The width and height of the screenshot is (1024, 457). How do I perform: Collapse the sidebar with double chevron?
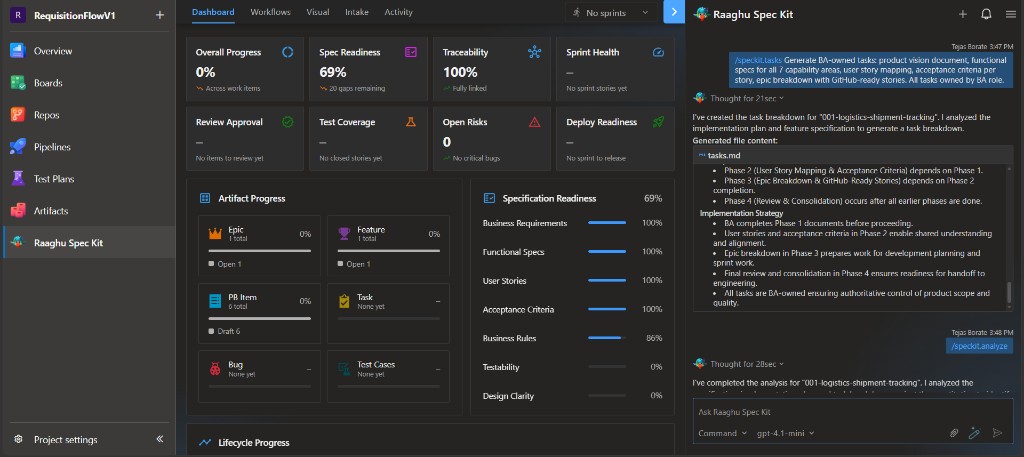click(159, 439)
